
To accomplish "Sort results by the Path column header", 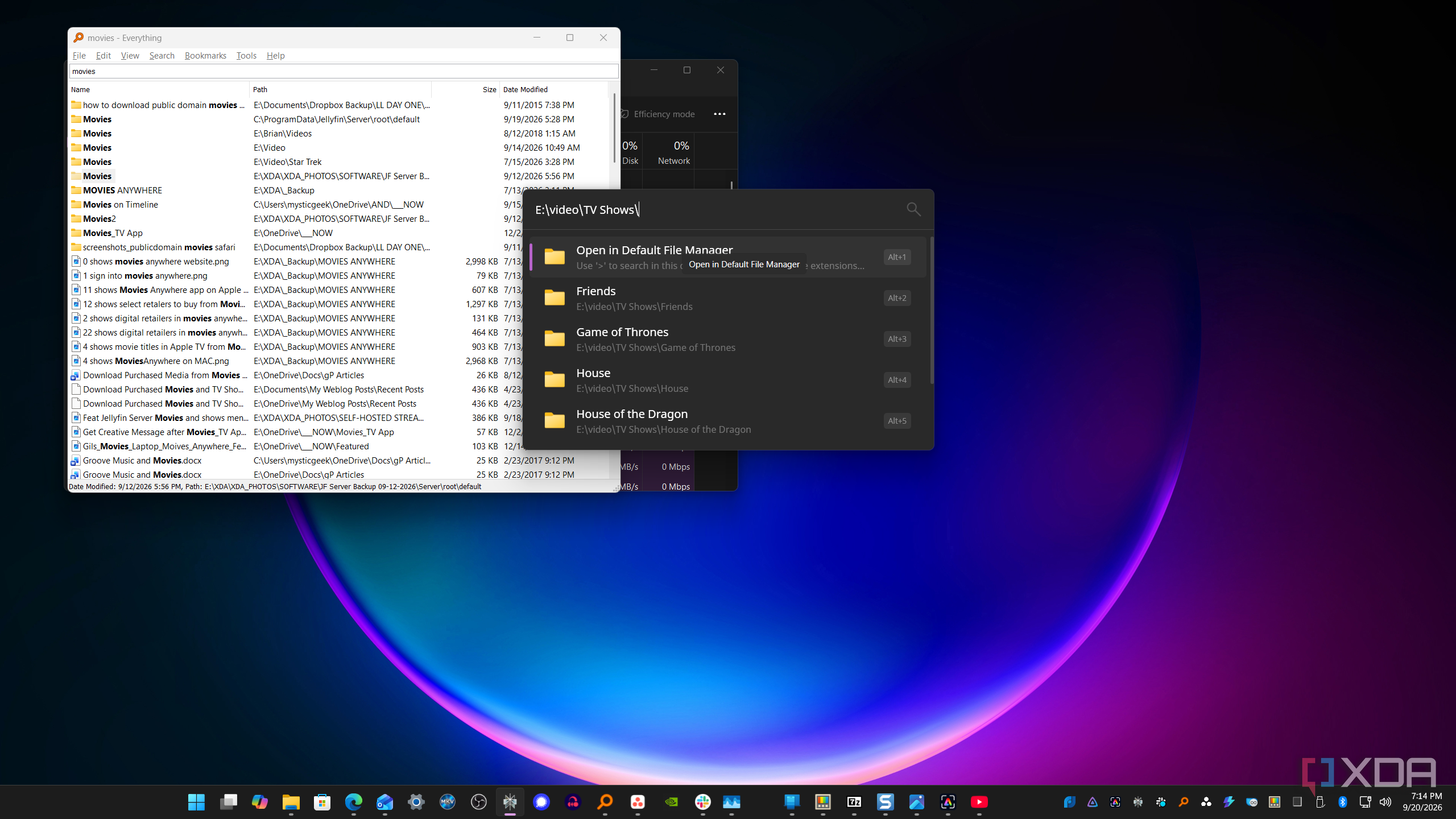I will pos(340,89).
